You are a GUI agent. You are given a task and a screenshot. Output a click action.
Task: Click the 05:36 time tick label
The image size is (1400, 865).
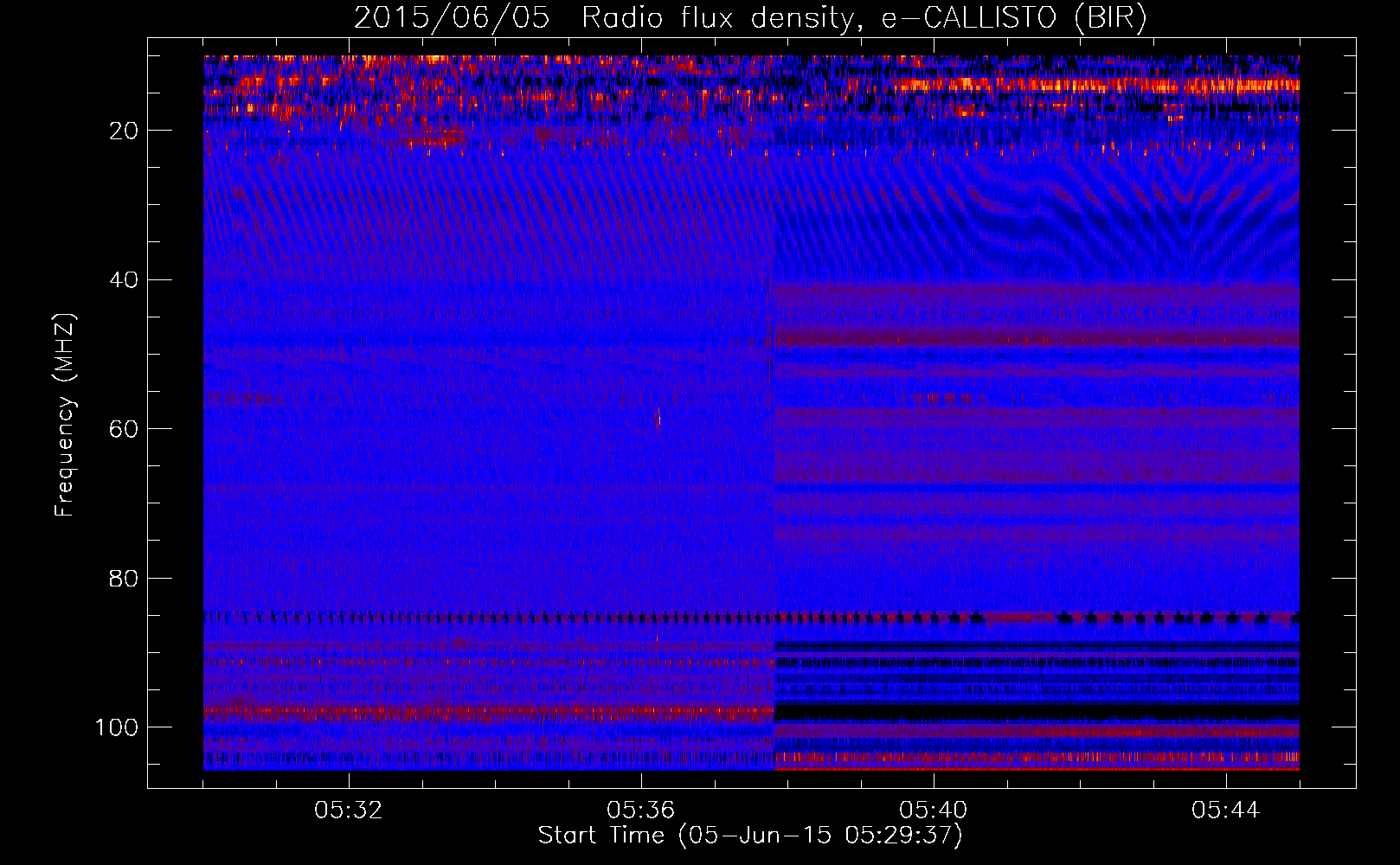pyautogui.click(x=641, y=811)
